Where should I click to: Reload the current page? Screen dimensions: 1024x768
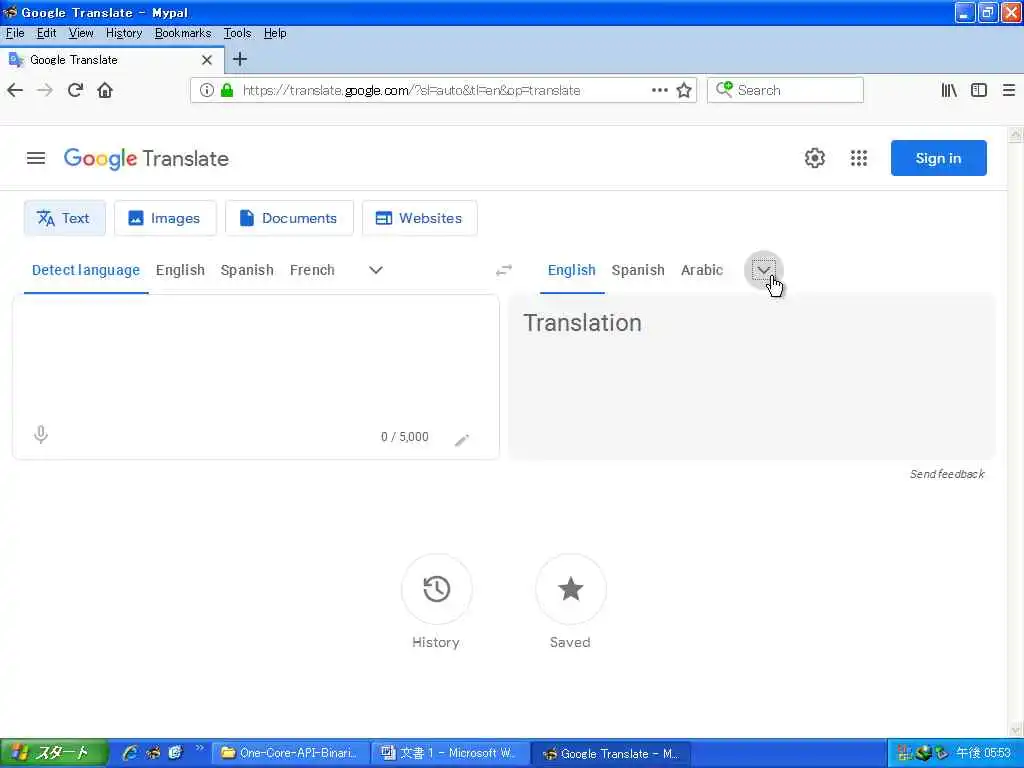[75, 90]
